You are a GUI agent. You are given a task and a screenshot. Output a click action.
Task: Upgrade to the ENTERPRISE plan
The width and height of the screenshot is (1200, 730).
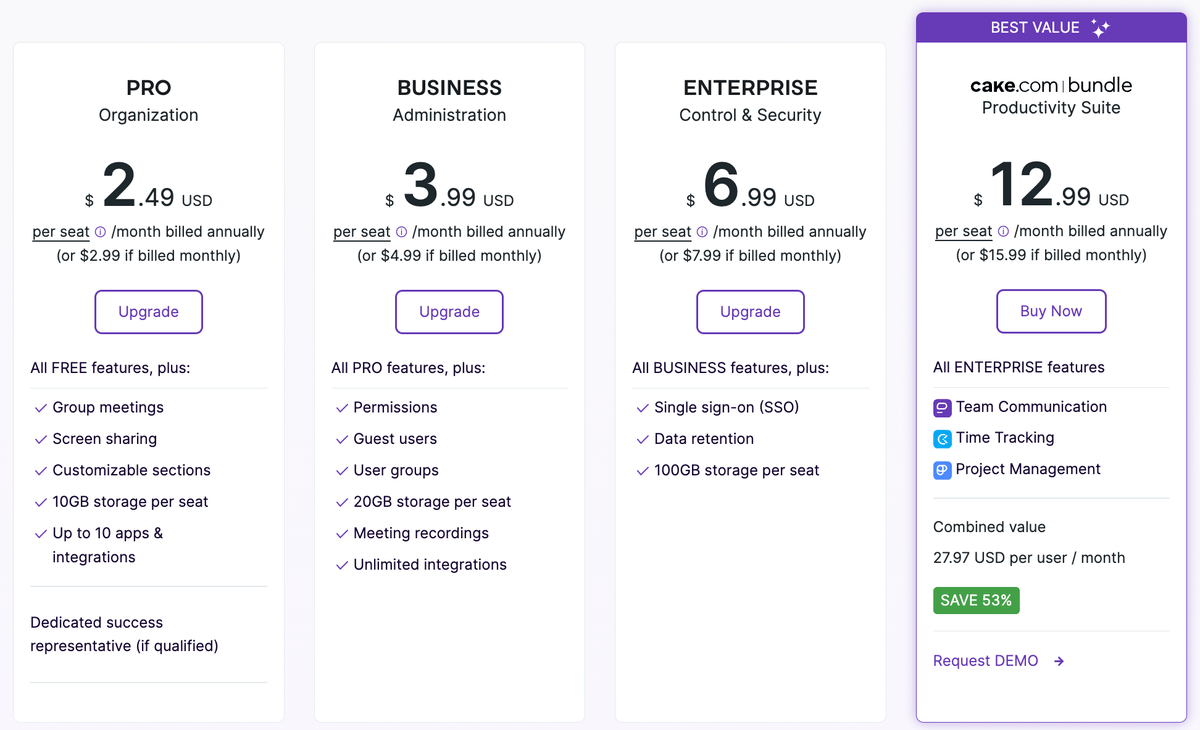coord(750,311)
